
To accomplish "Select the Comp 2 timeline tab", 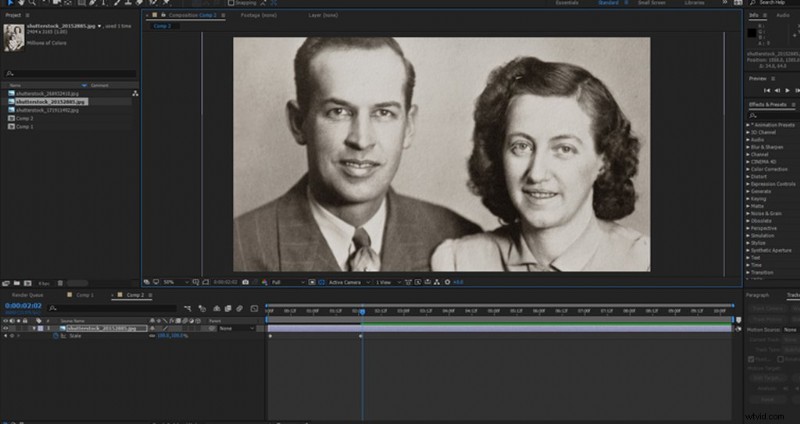I will [135, 295].
